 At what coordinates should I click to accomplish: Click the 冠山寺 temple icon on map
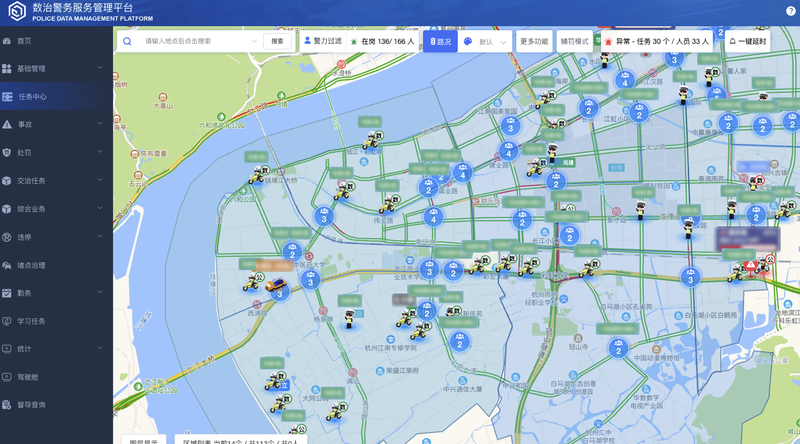578,338
